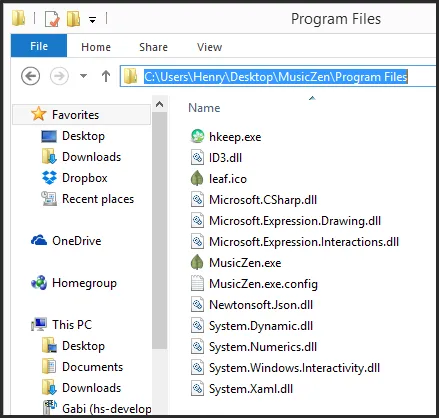439x418 pixels.
Task: Sort by the Name column header
Action: coord(204,108)
